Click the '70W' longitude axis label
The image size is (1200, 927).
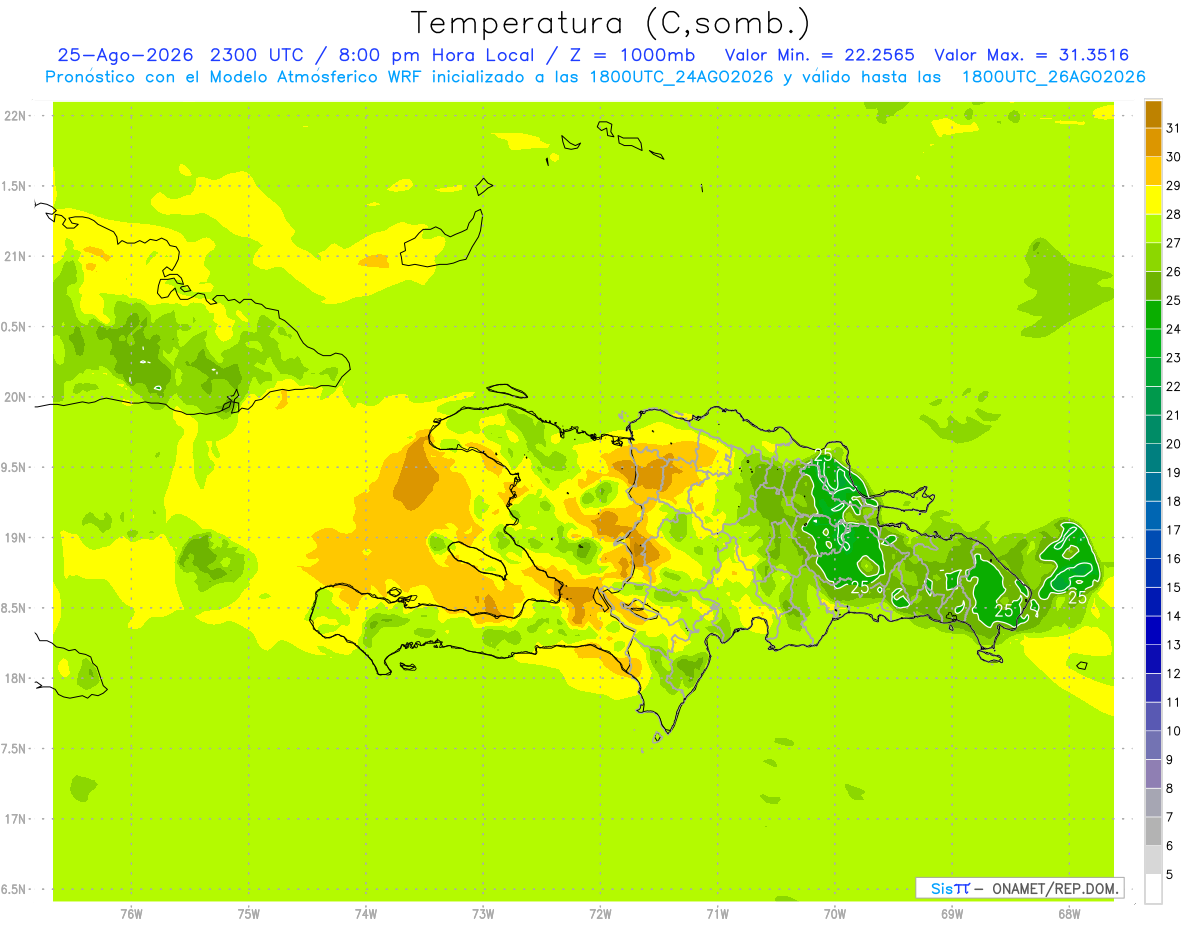(835, 913)
